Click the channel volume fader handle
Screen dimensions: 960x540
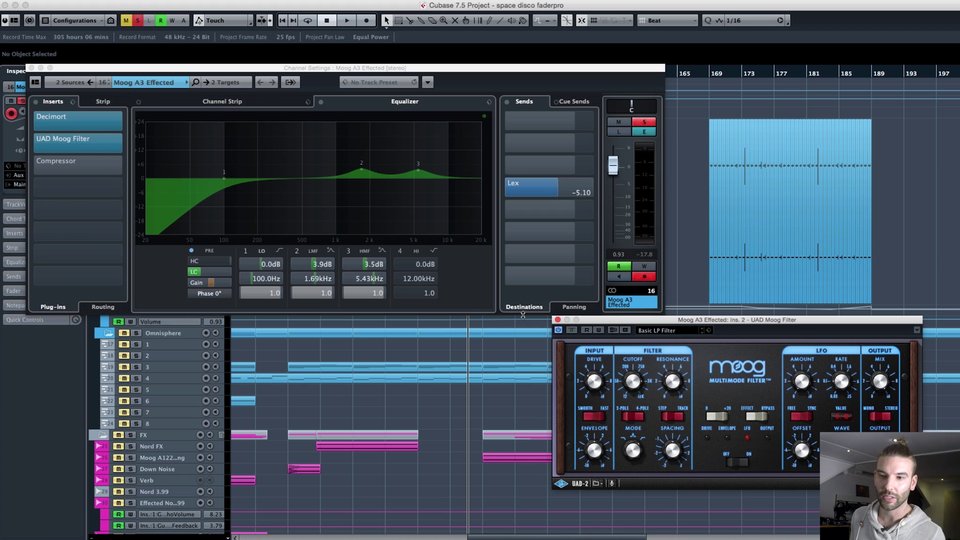click(613, 165)
